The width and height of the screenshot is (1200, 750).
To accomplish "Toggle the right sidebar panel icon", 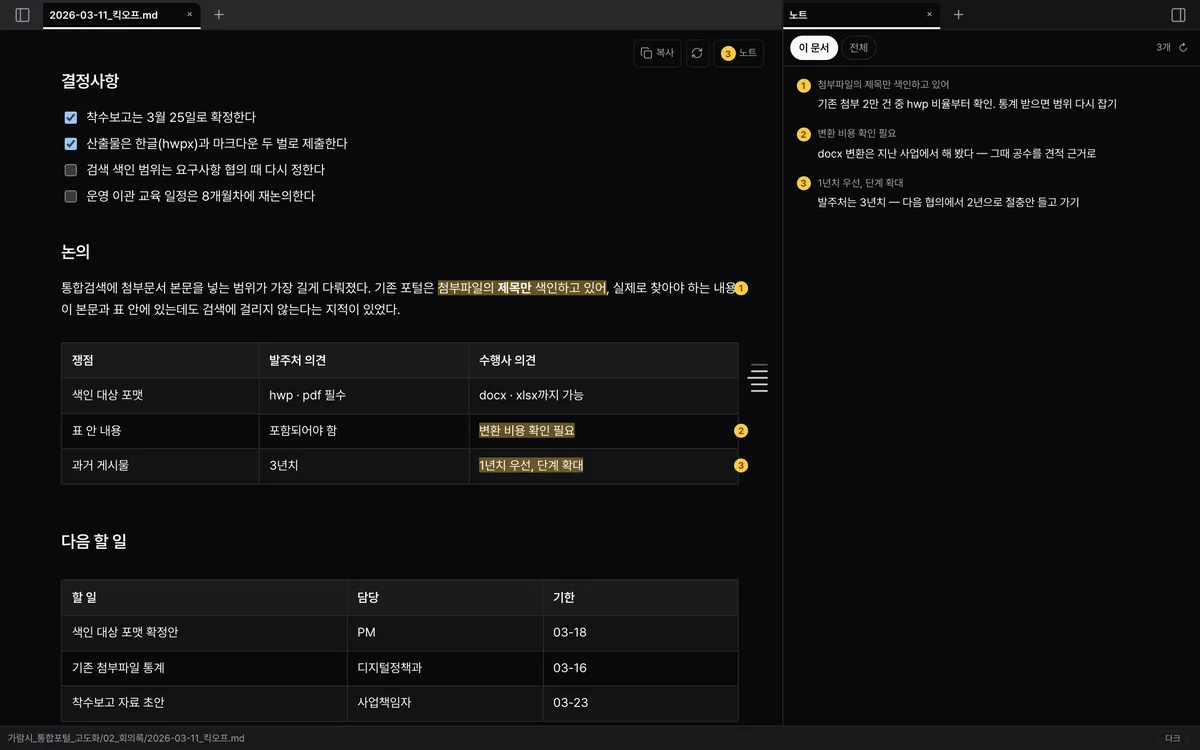I will point(1178,15).
